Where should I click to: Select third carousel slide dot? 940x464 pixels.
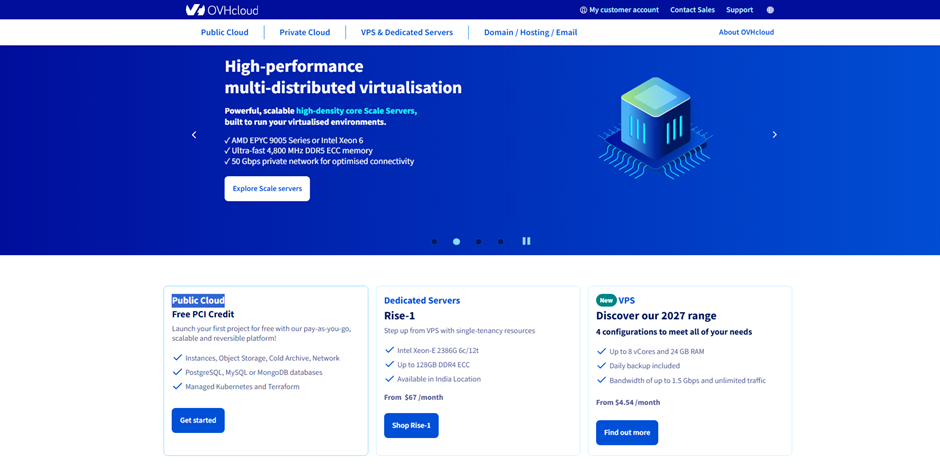[478, 242]
